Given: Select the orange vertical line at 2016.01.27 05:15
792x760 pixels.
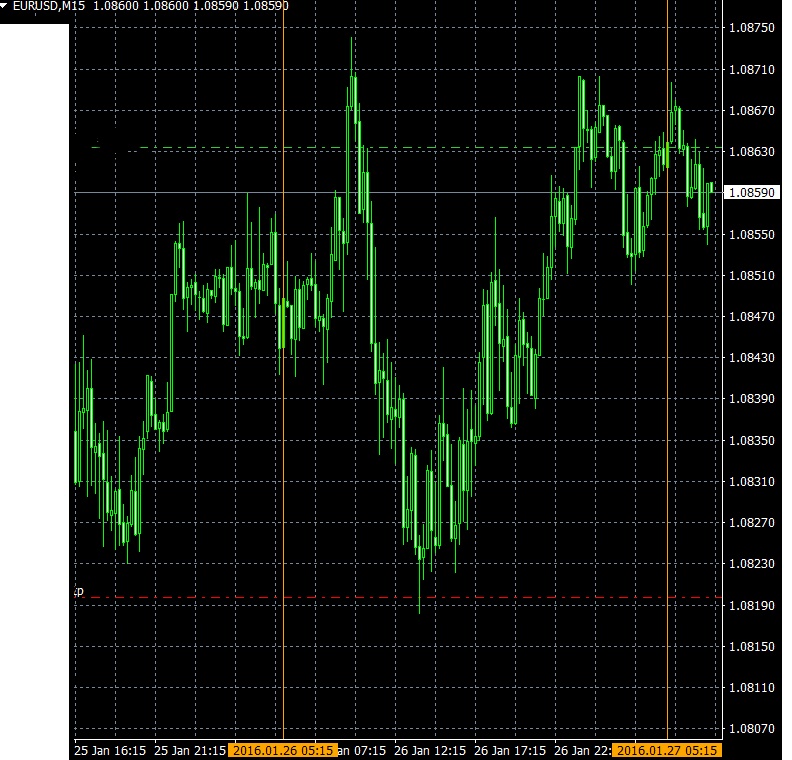Looking at the screenshot, I should [x=667, y=369].
